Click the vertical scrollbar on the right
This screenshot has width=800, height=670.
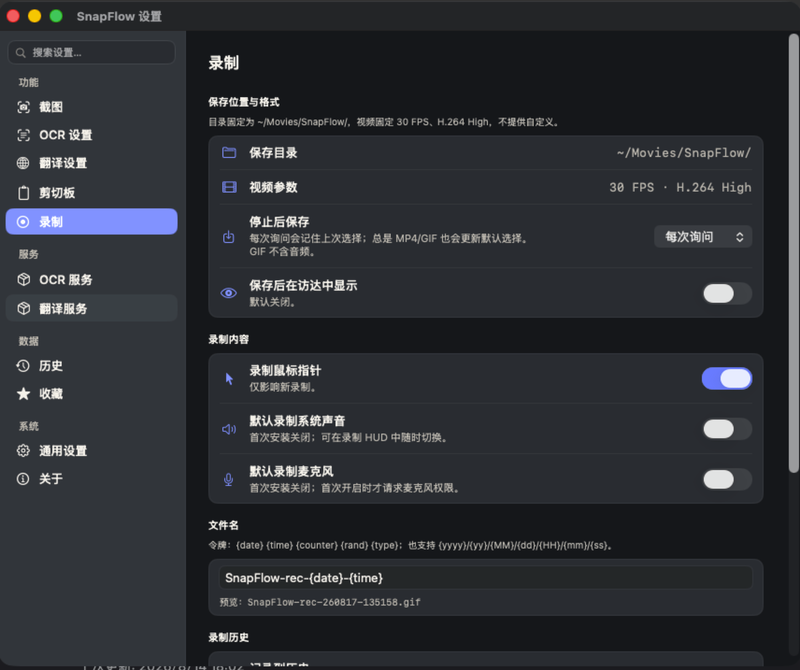click(793, 253)
